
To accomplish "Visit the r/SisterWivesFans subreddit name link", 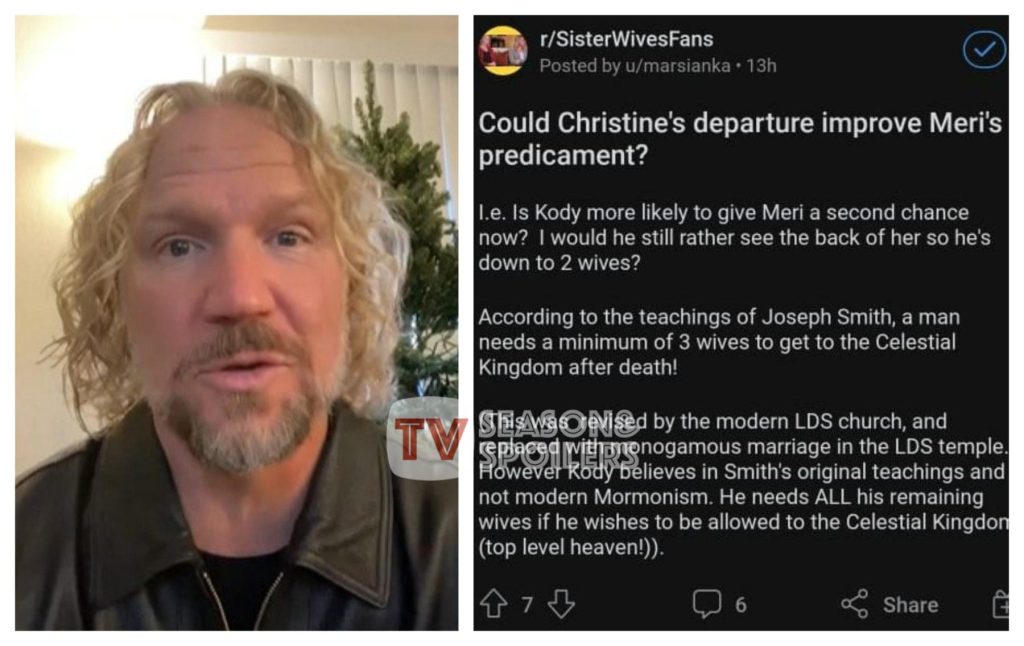I will (626, 39).
